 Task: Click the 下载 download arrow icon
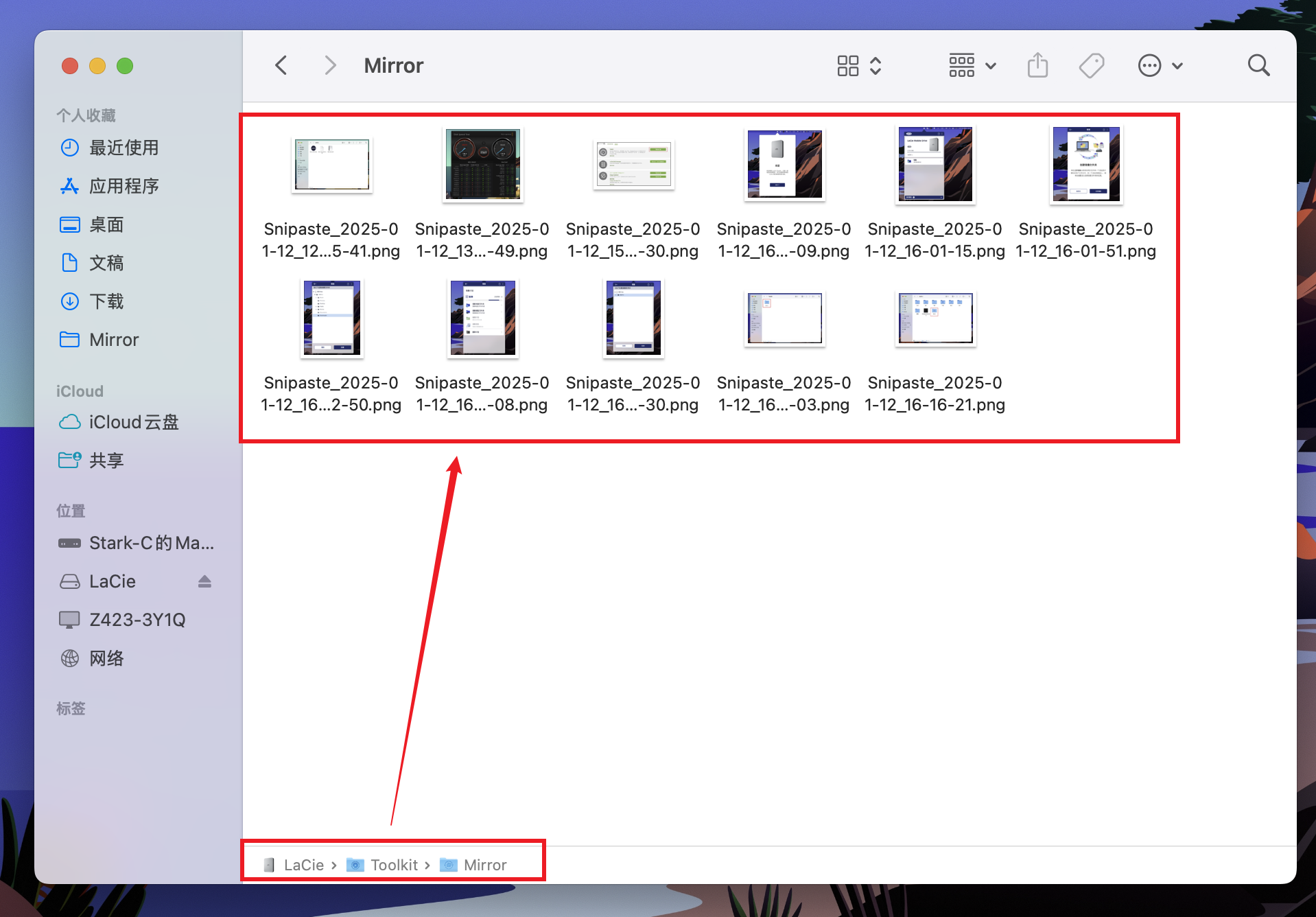click(x=69, y=301)
